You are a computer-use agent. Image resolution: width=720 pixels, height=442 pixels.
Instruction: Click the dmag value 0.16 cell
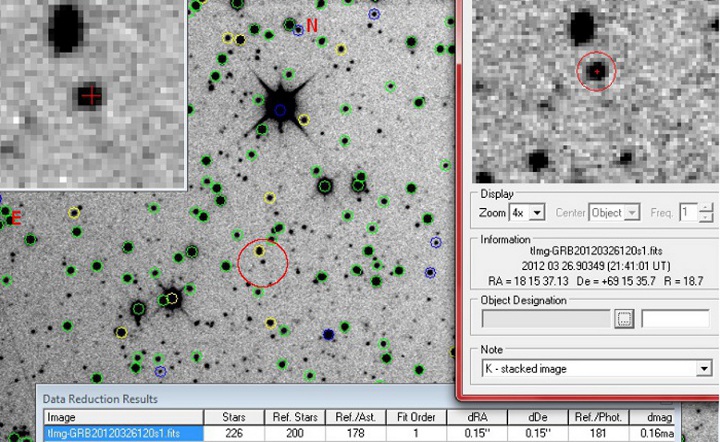click(x=652, y=433)
